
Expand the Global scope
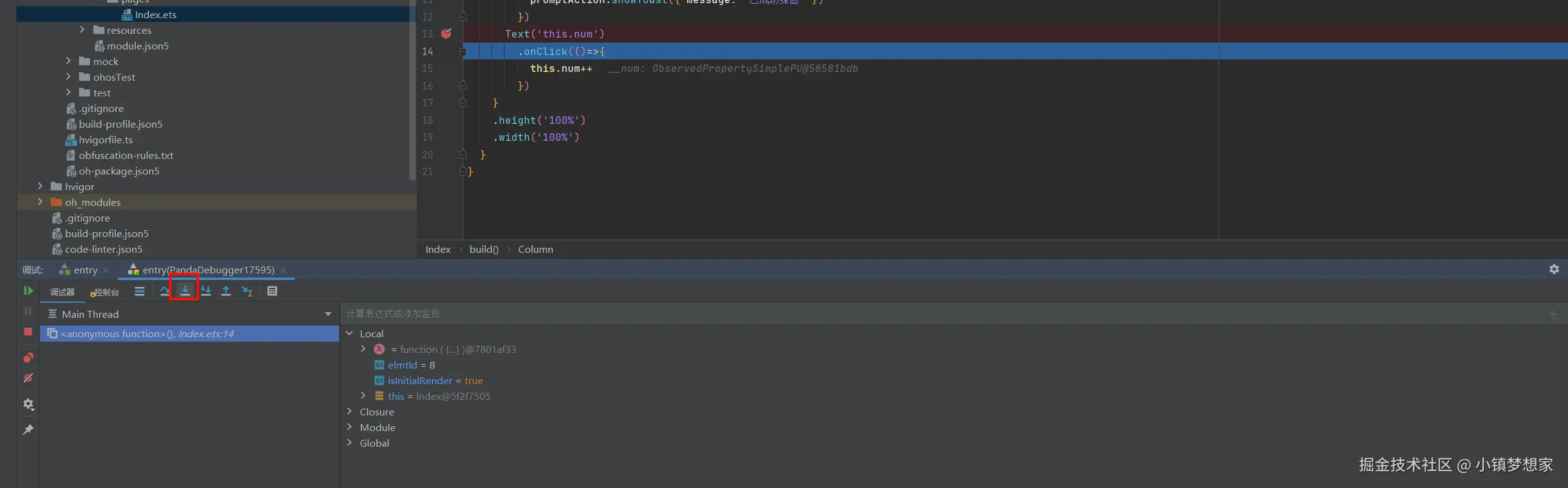pos(349,443)
